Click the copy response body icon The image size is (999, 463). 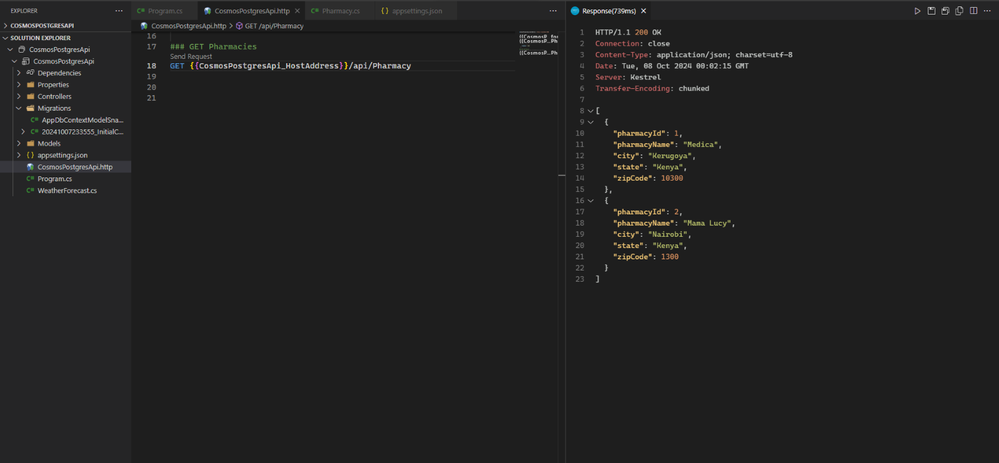point(959,11)
